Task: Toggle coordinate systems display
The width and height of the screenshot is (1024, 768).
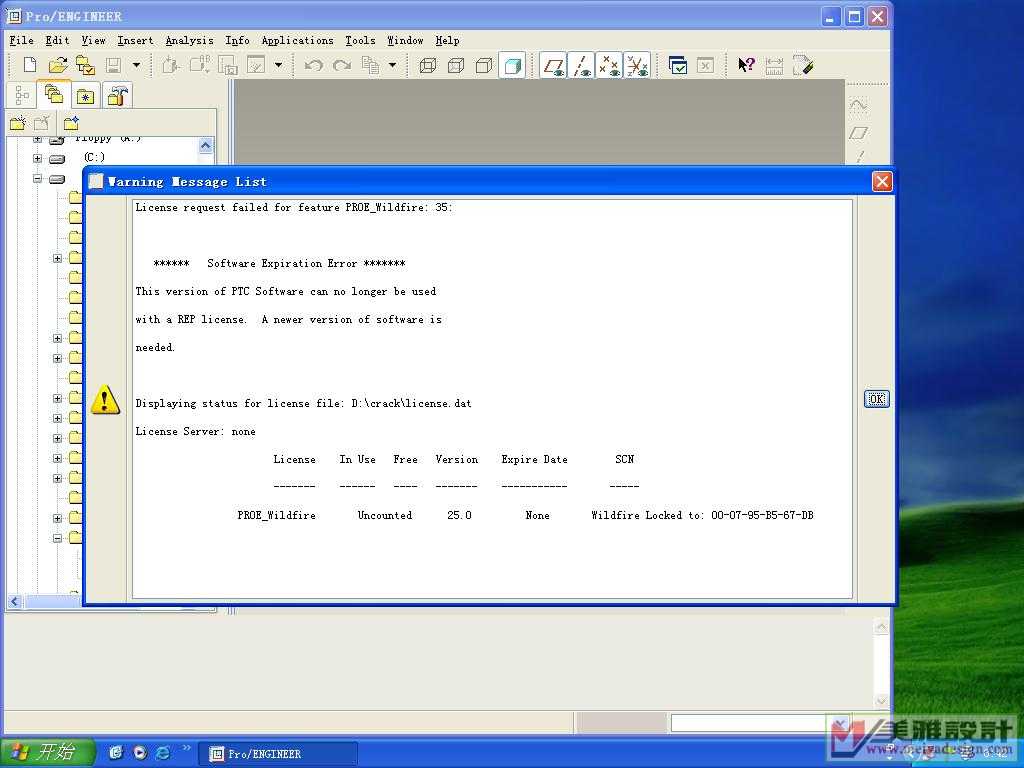Action: click(x=637, y=65)
